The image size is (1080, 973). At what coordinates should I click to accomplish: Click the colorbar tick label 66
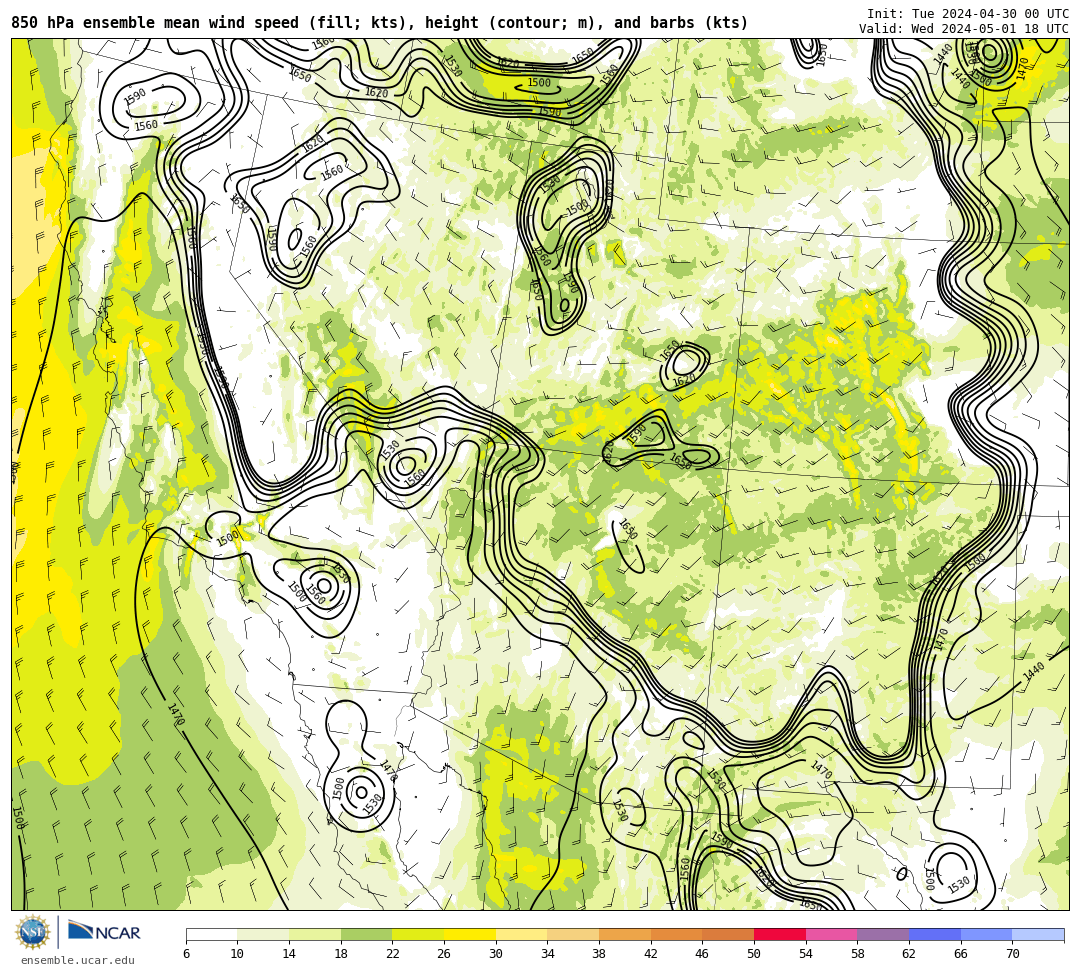961,954
